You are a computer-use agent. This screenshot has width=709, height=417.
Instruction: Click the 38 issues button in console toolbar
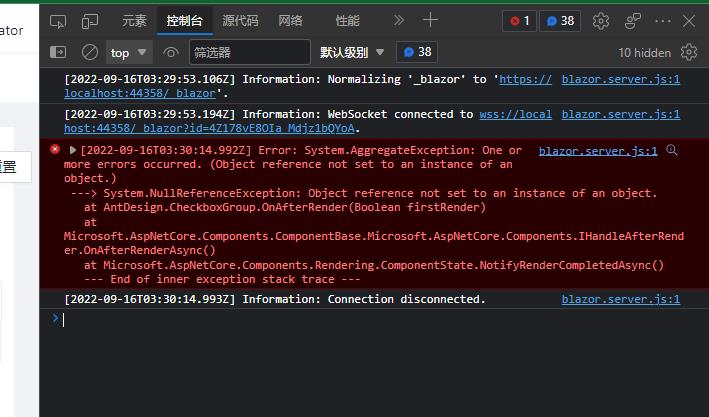tap(417, 52)
